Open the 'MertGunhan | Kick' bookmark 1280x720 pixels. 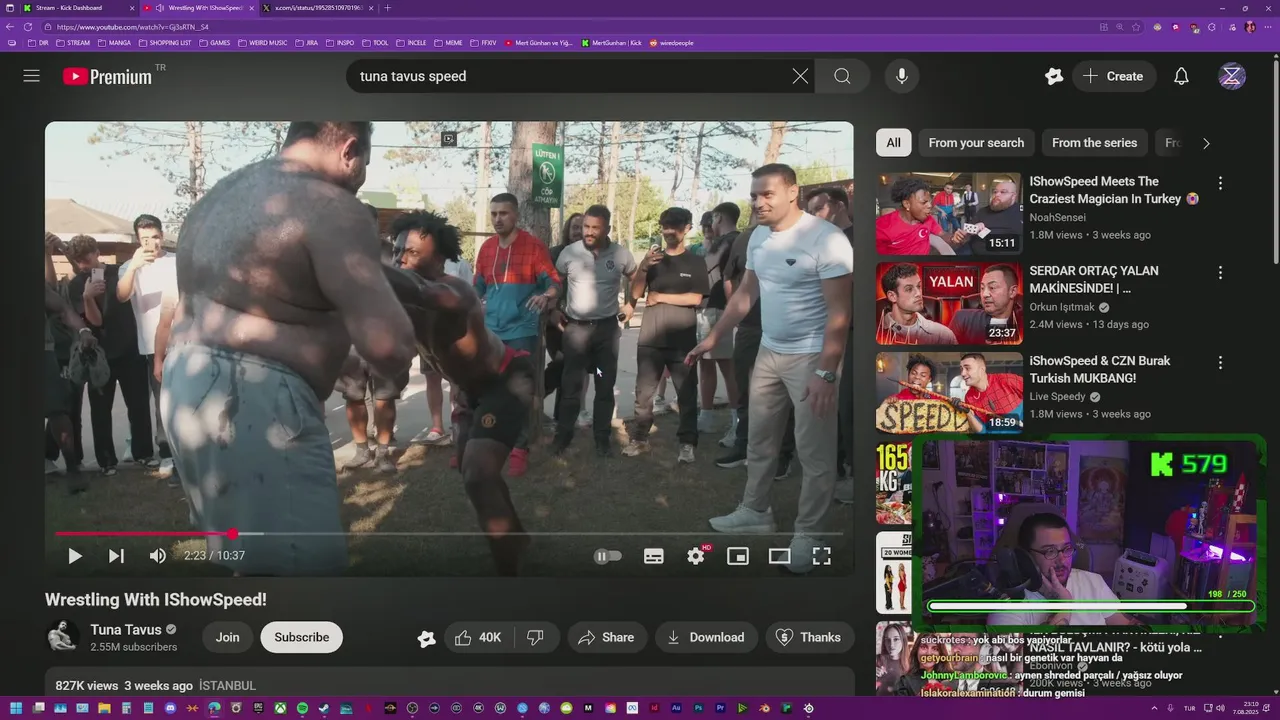coord(610,43)
